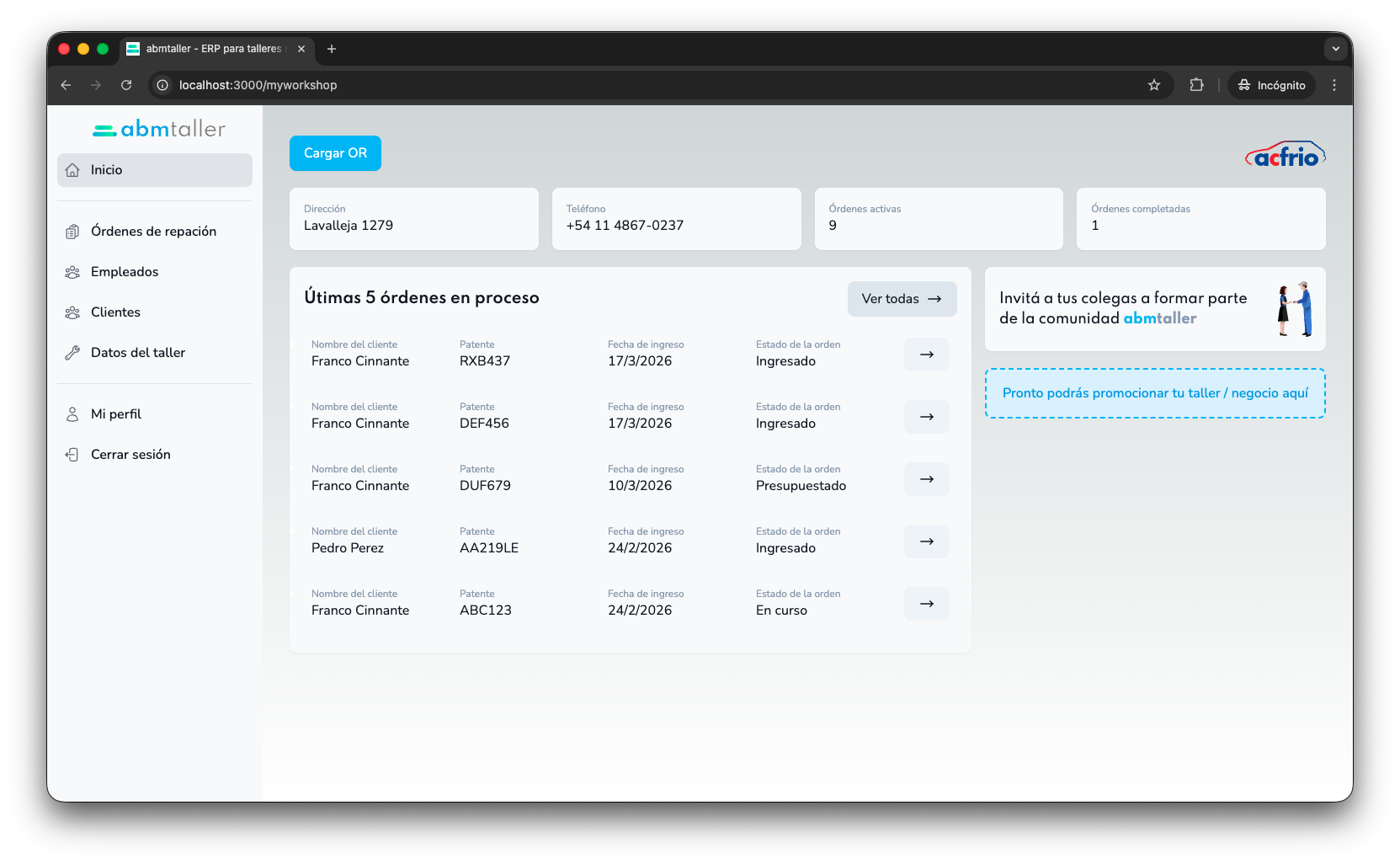Click the promotion banner about your taller
The image size is (1400, 864).
coord(1155,393)
